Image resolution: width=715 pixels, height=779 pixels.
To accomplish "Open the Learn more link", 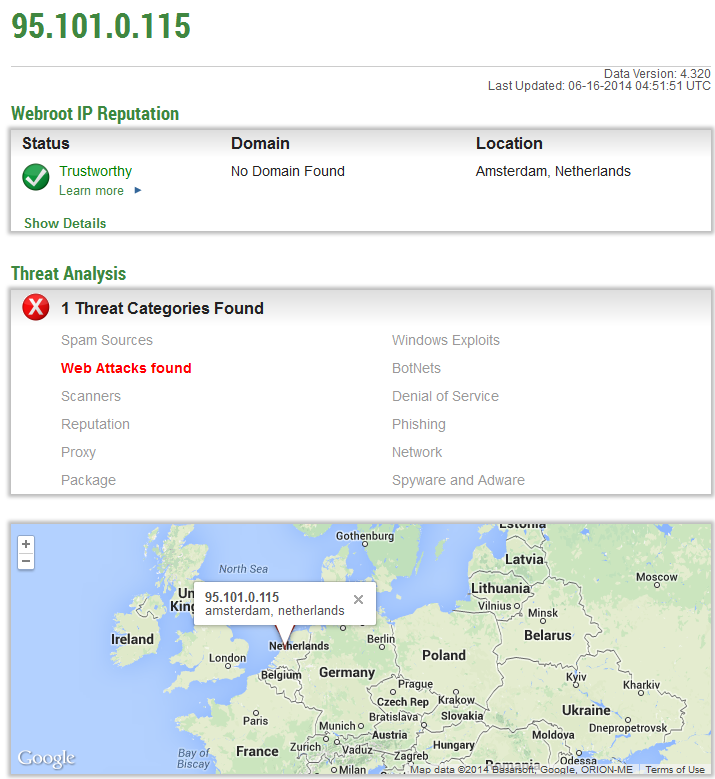I will tap(91, 191).
